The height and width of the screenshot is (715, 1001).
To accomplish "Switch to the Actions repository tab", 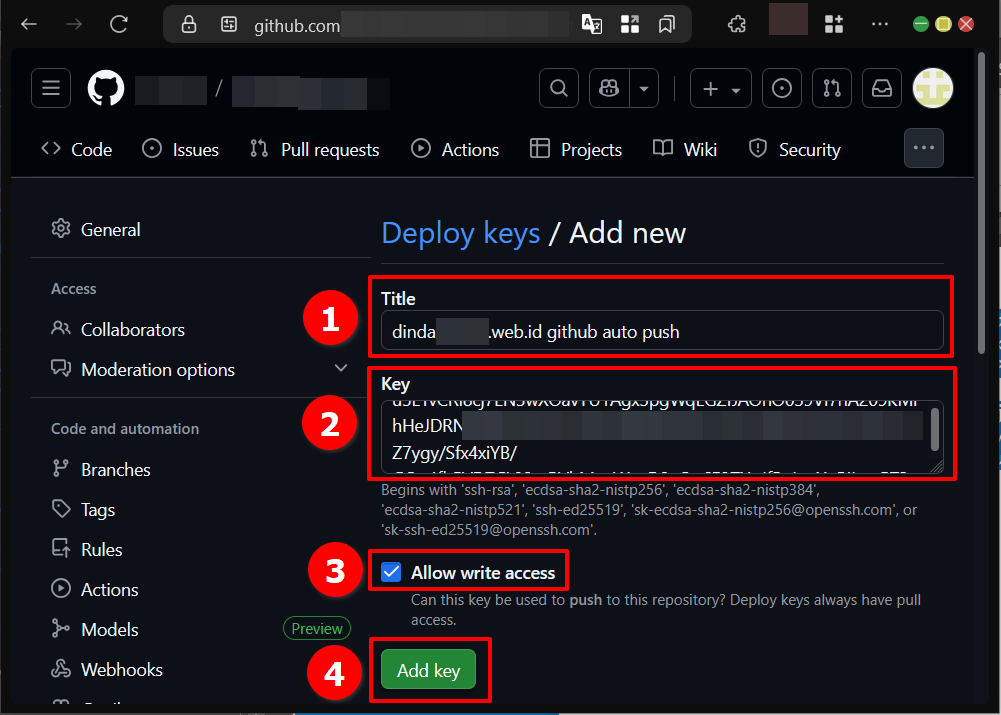I will 455,149.
